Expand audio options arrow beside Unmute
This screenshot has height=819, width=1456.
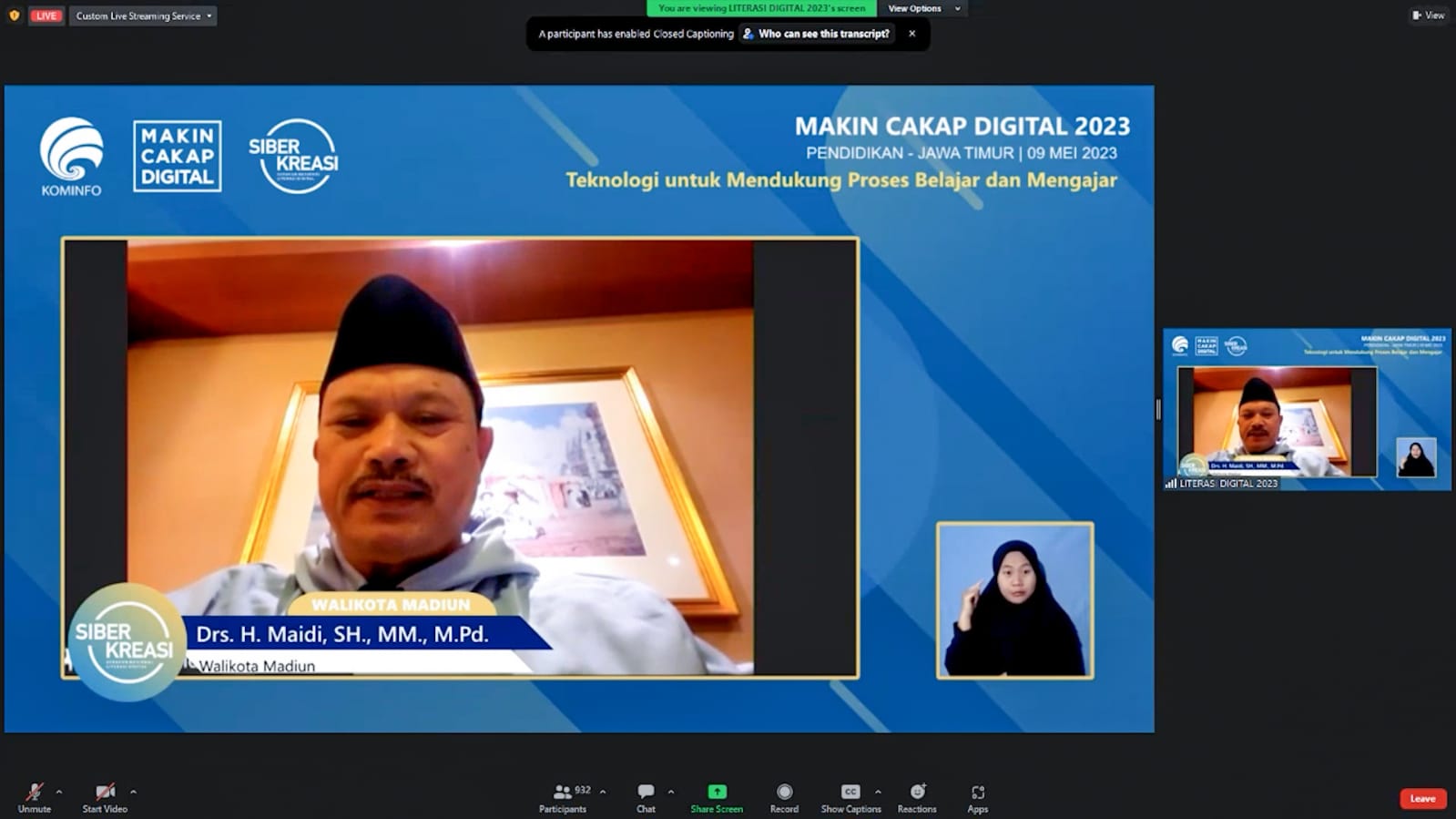pyautogui.click(x=59, y=792)
